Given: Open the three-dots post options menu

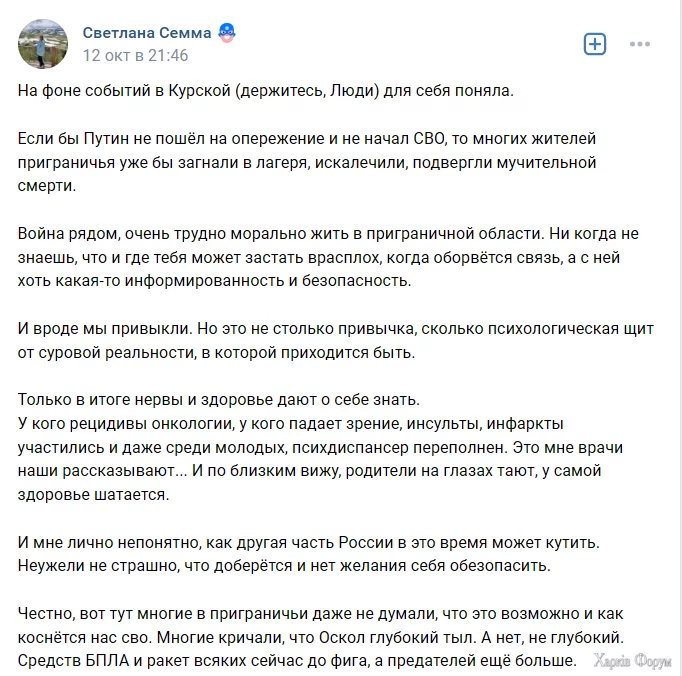Looking at the screenshot, I should point(640,44).
